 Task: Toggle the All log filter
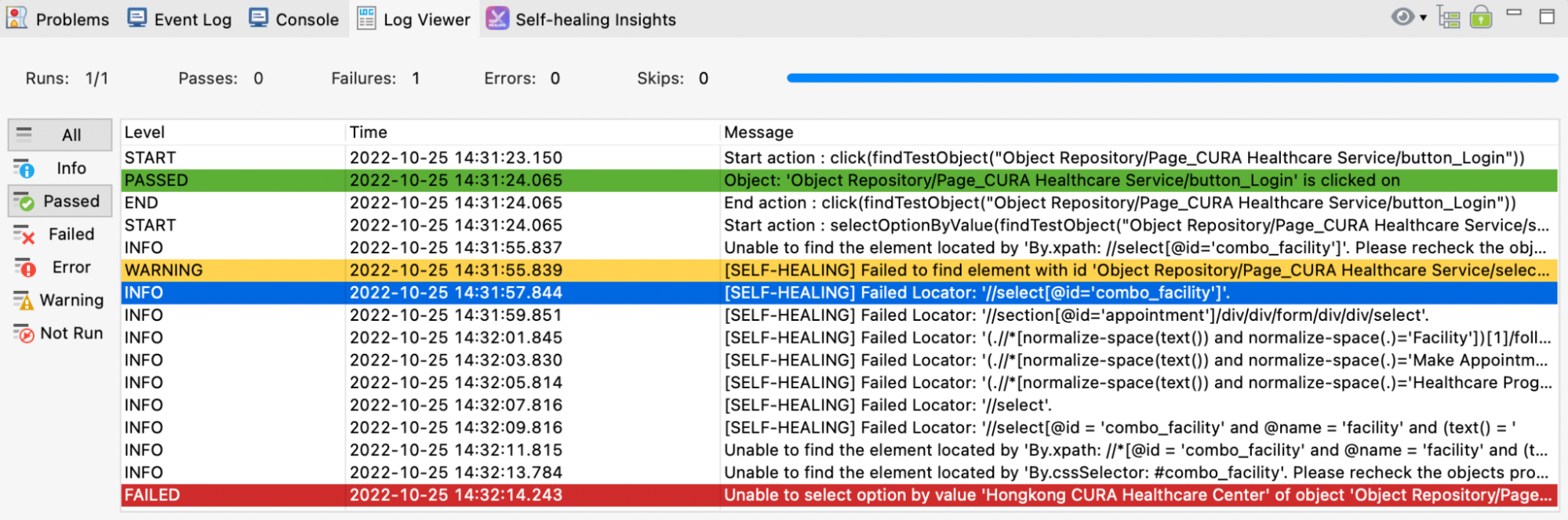60,135
